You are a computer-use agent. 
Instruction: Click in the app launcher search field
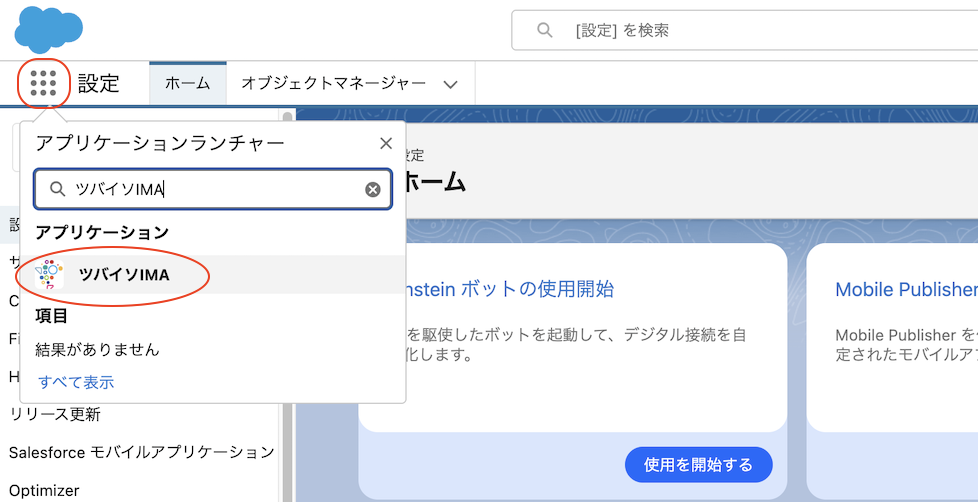pyautogui.click(x=213, y=190)
